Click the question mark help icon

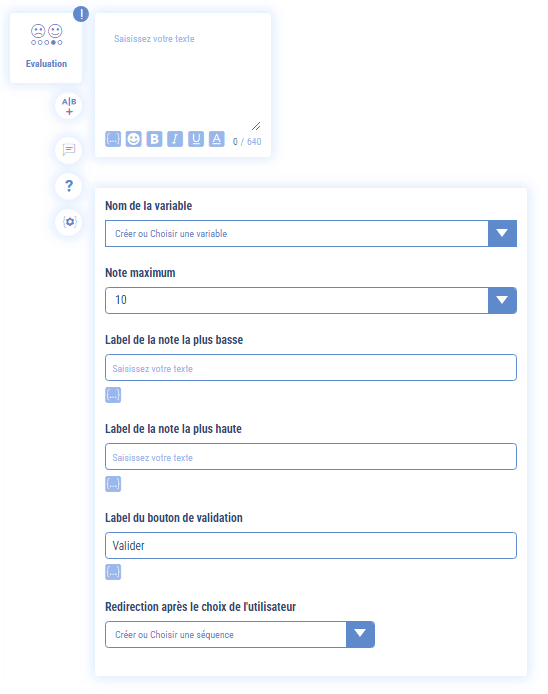(69, 186)
